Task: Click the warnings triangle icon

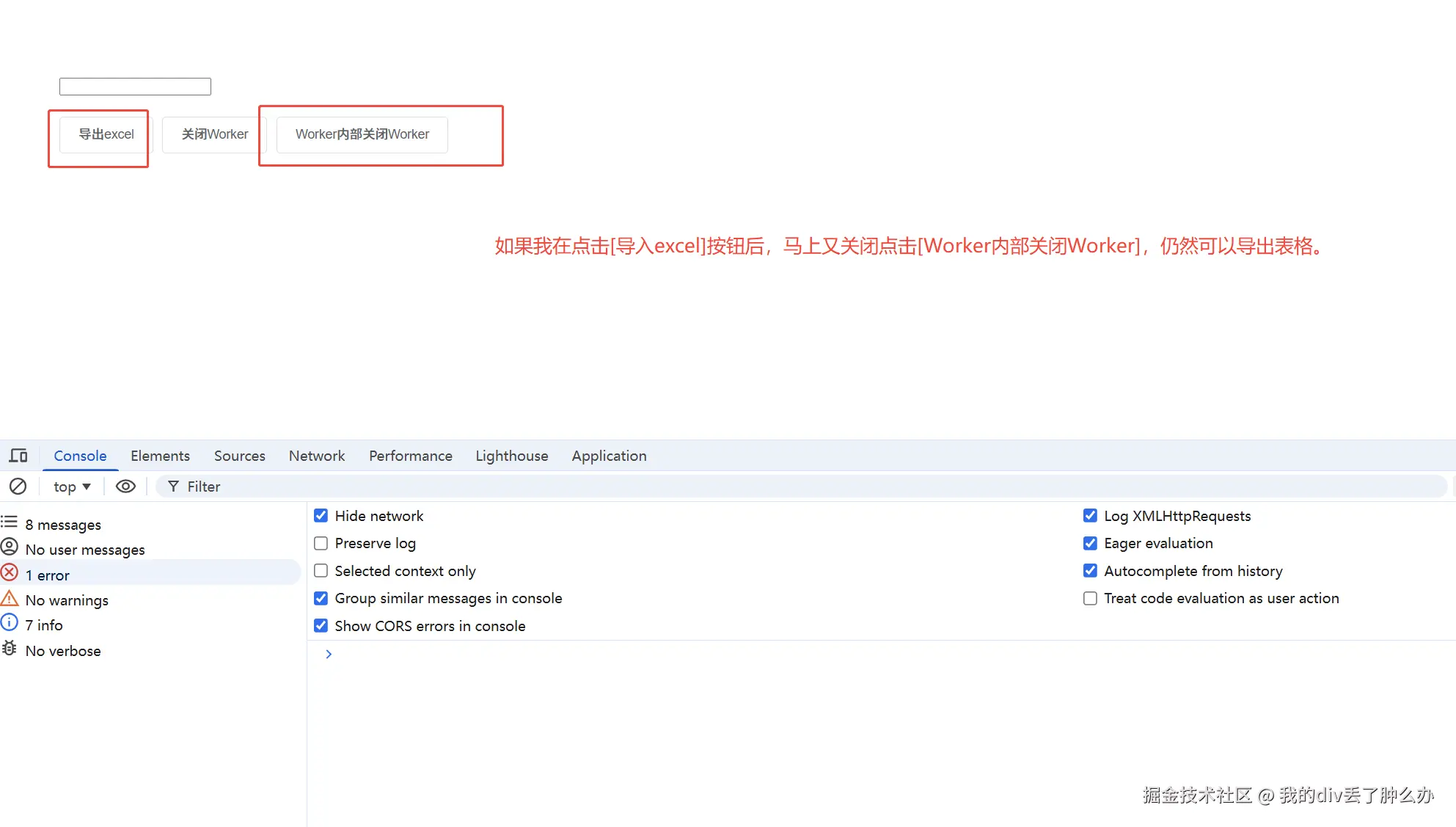Action: tap(10, 599)
